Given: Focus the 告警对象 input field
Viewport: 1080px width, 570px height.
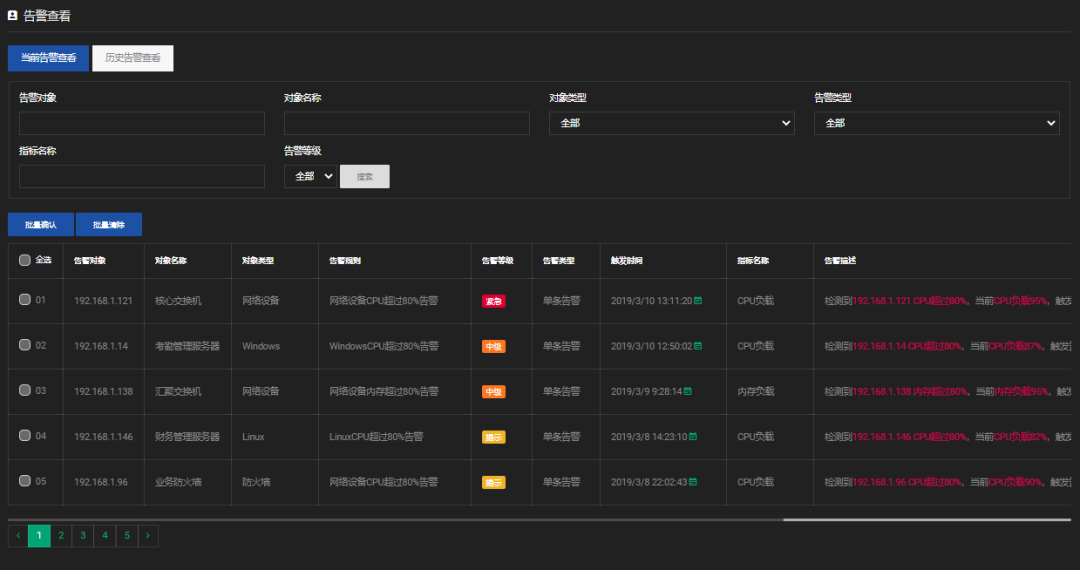Looking at the screenshot, I should click(142, 123).
